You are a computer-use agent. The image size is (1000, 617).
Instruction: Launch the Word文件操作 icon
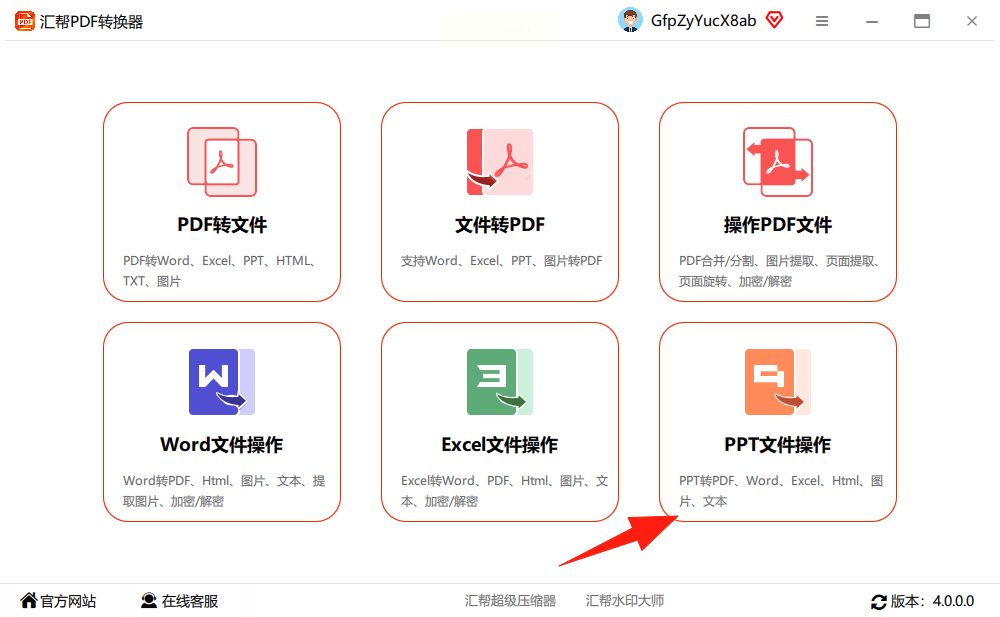pos(222,382)
